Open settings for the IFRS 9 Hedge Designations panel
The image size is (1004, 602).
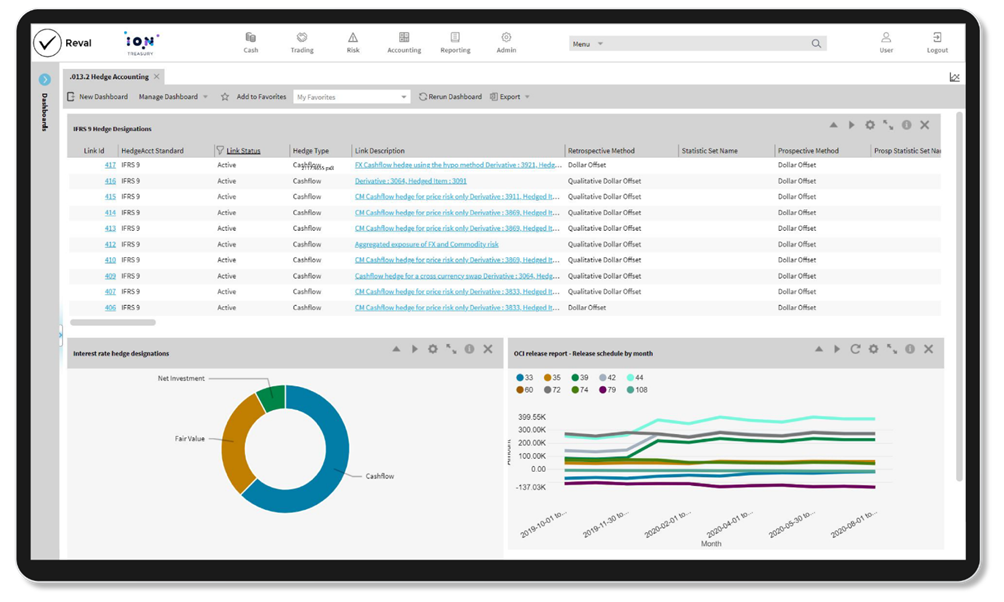870,124
